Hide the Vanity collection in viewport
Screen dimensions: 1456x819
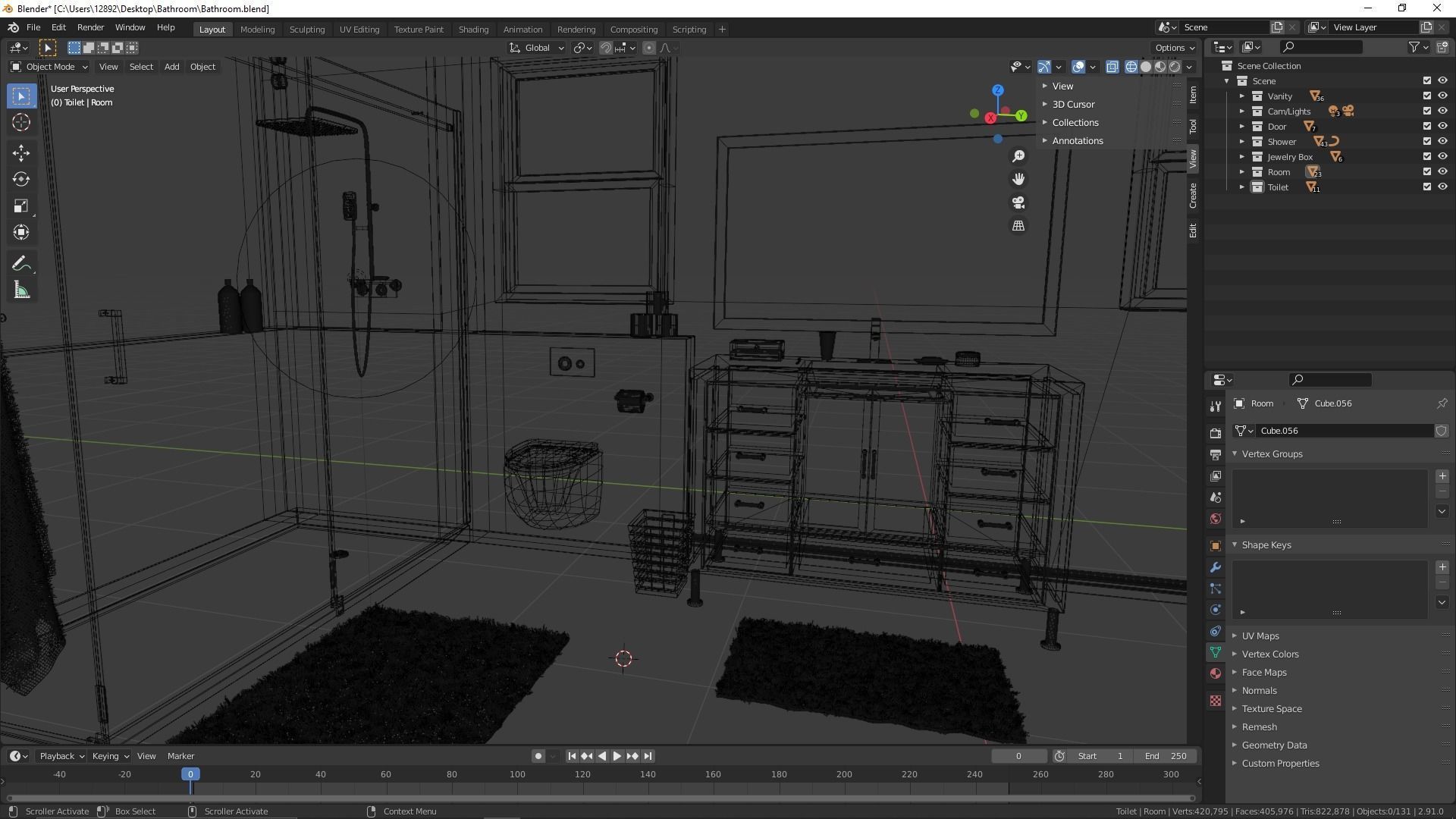pyautogui.click(x=1442, y=96)
